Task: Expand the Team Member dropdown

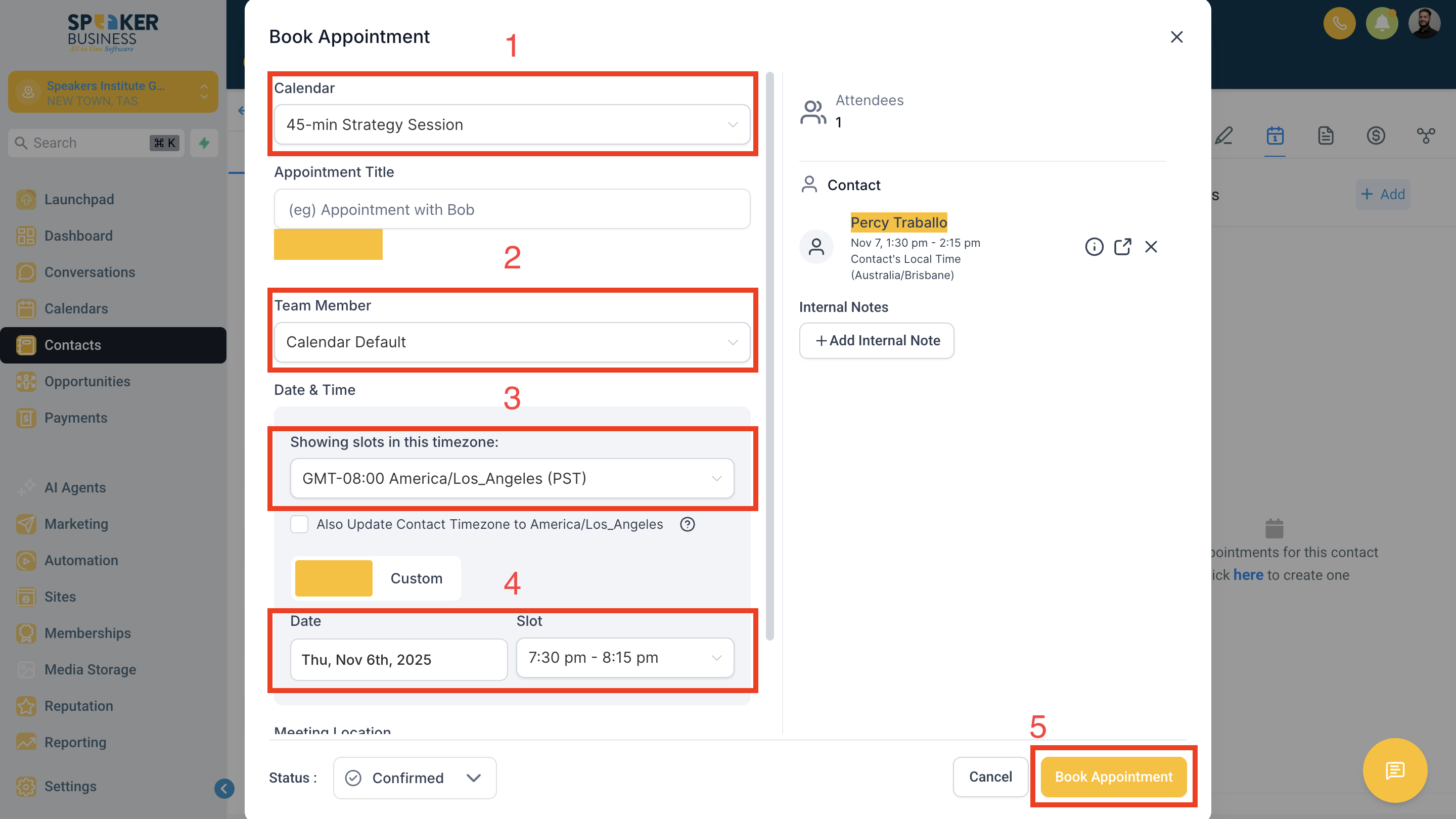Action: point(512,342)
